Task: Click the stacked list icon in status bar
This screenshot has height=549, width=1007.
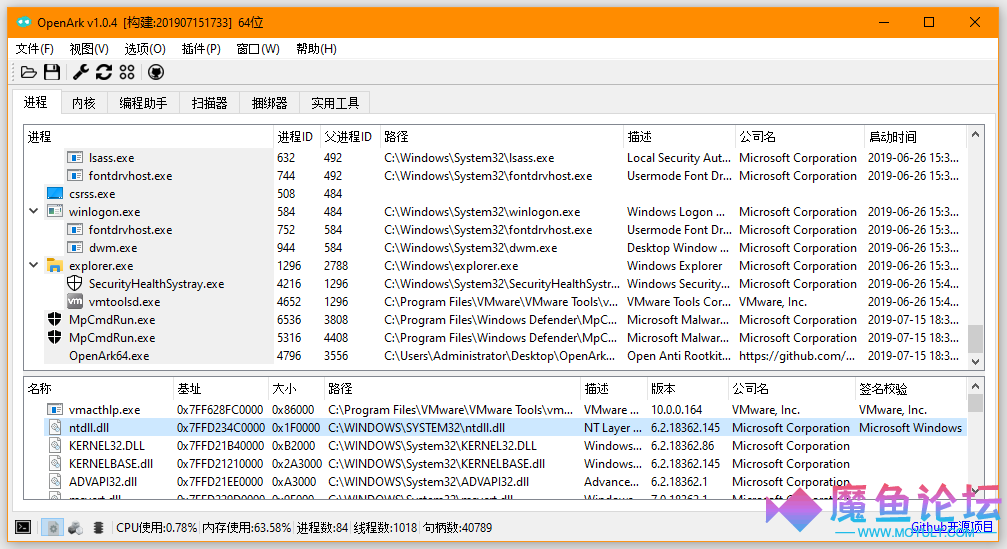Action: coord(98,528)
